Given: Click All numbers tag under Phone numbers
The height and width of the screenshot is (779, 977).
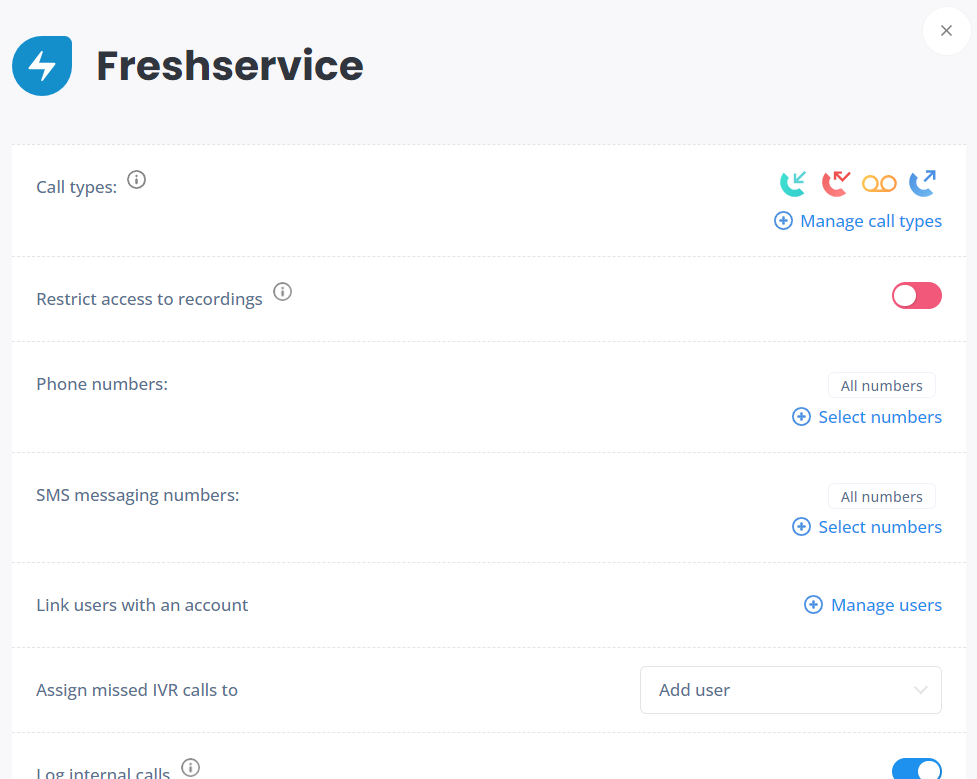Looking at the screenshot, I should pyautogui.click(x=882, y=386).
